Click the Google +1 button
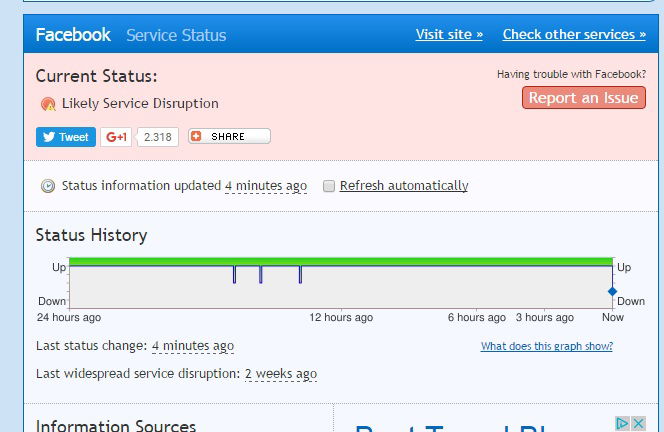Viewport: 664px width, 432px height. 116,137
